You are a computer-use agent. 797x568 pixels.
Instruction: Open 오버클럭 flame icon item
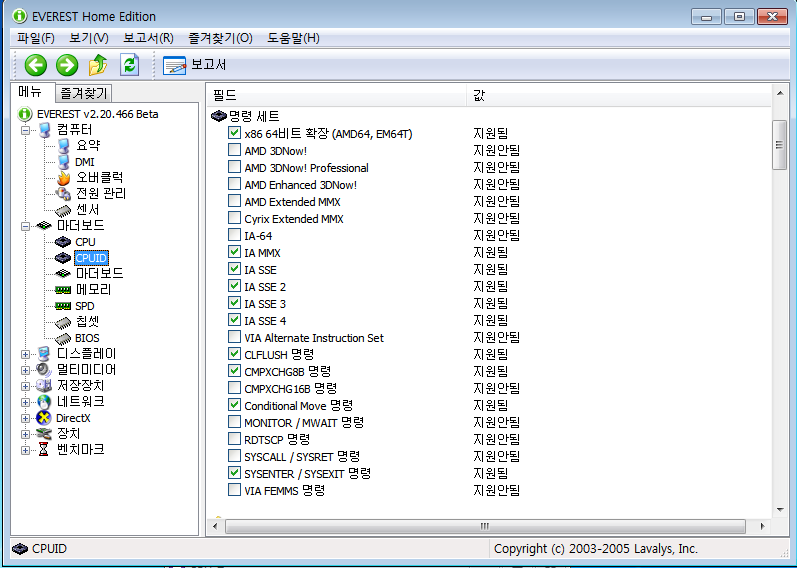tap(63, 178)
